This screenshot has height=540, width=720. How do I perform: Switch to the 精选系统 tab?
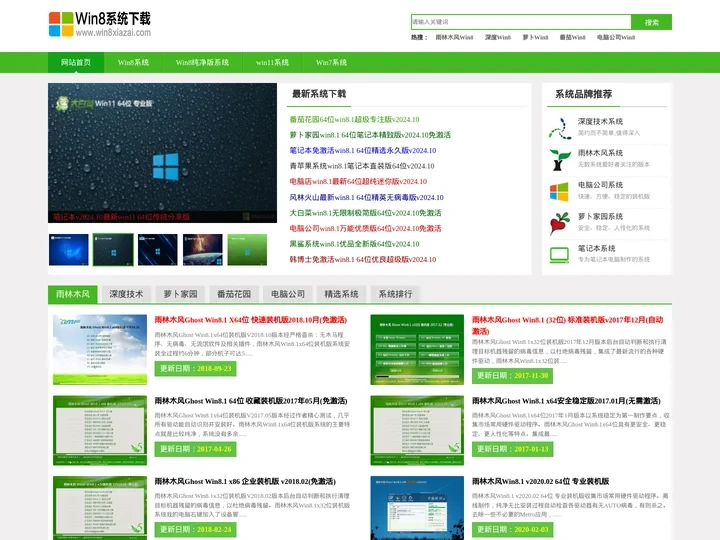[341, 294]
